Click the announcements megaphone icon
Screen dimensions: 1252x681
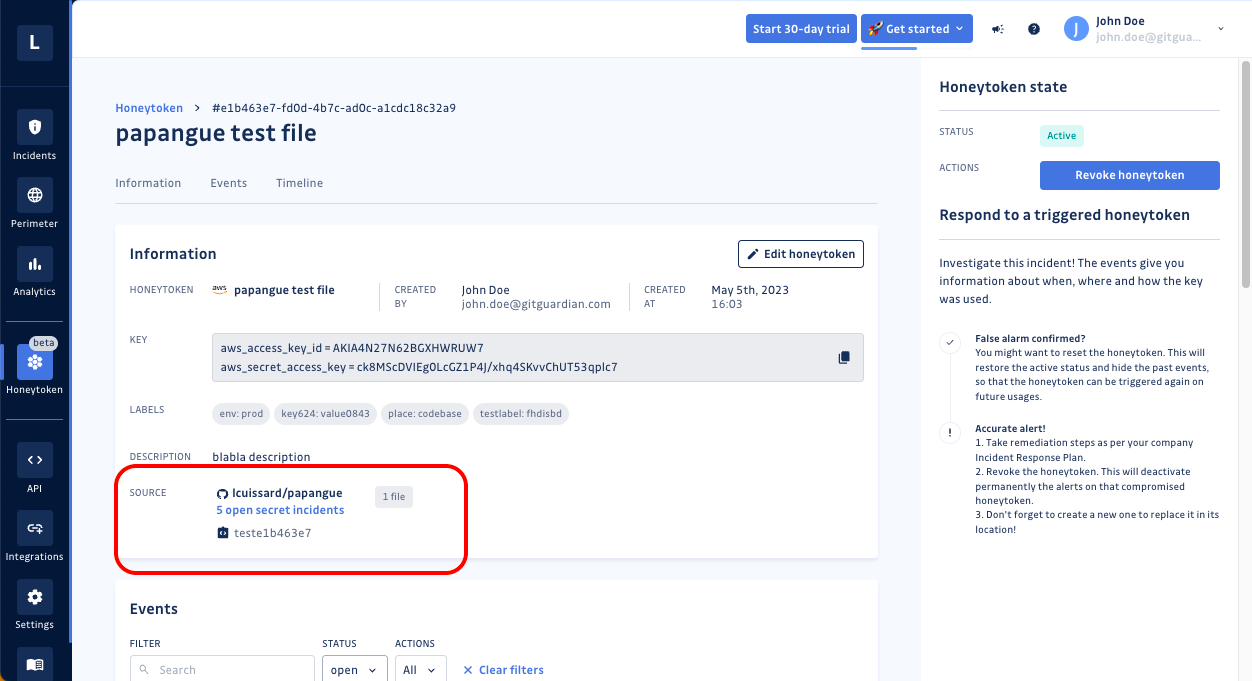tap(996, 29)
